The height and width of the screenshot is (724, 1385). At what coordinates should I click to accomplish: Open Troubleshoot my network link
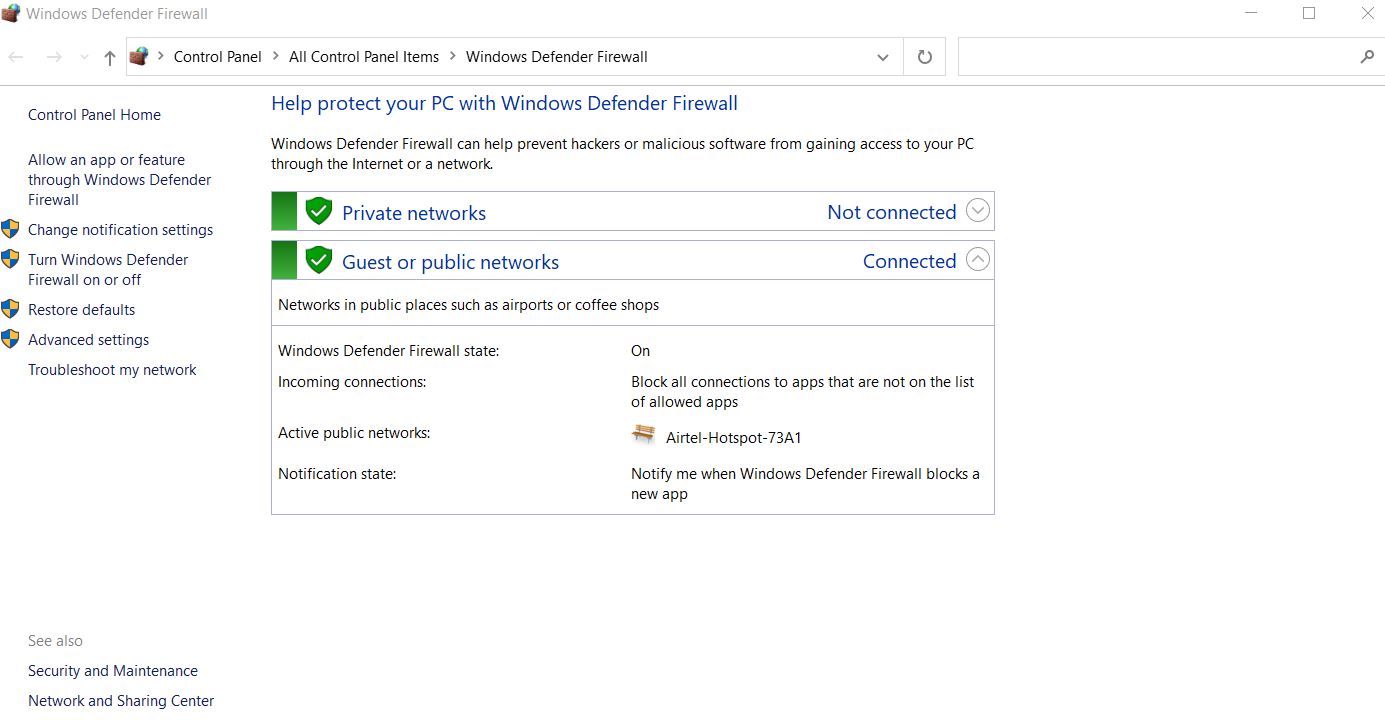tap(112, 370)
